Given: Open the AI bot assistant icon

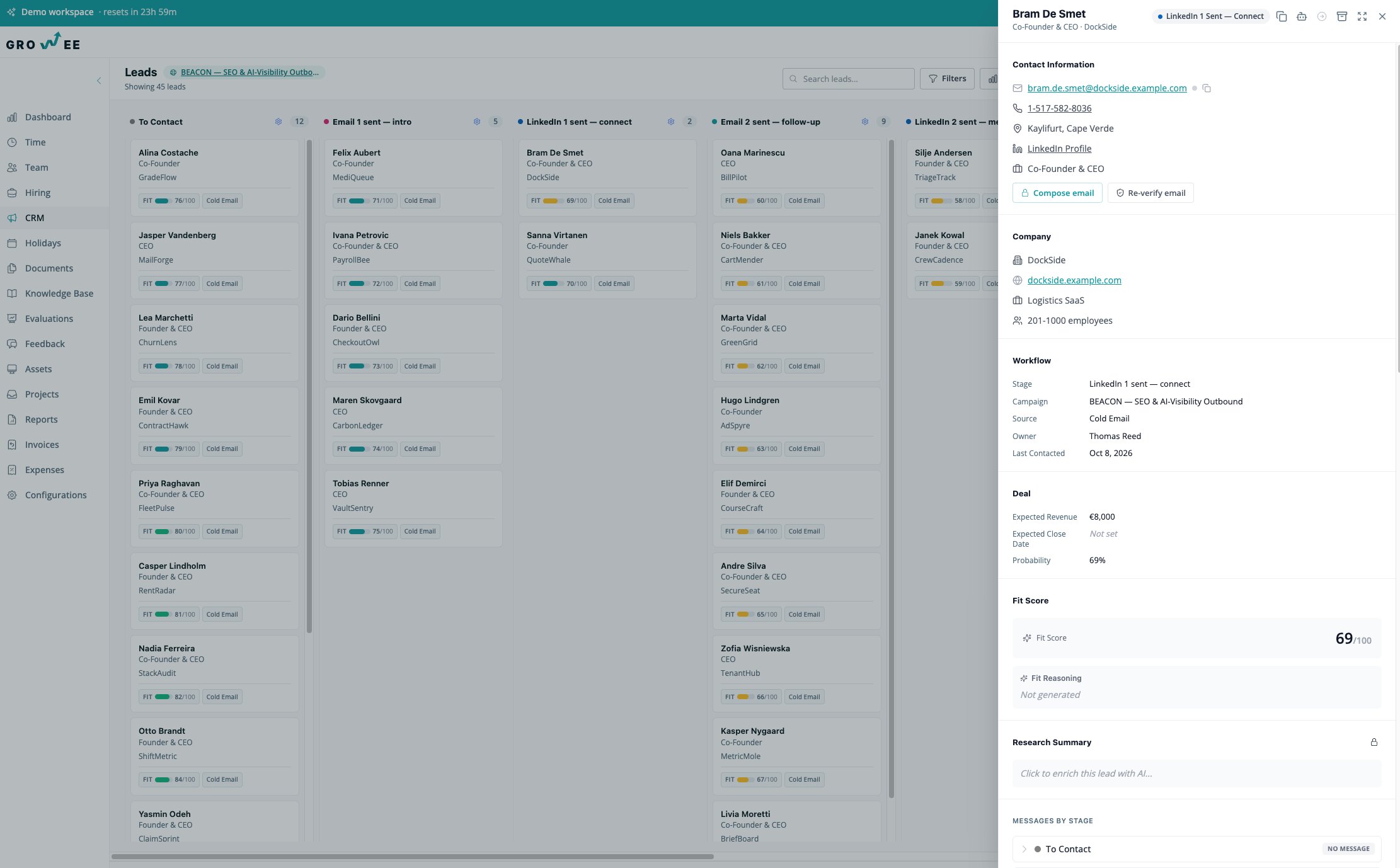Looking at the screenshot, I should pos(1301,16).
